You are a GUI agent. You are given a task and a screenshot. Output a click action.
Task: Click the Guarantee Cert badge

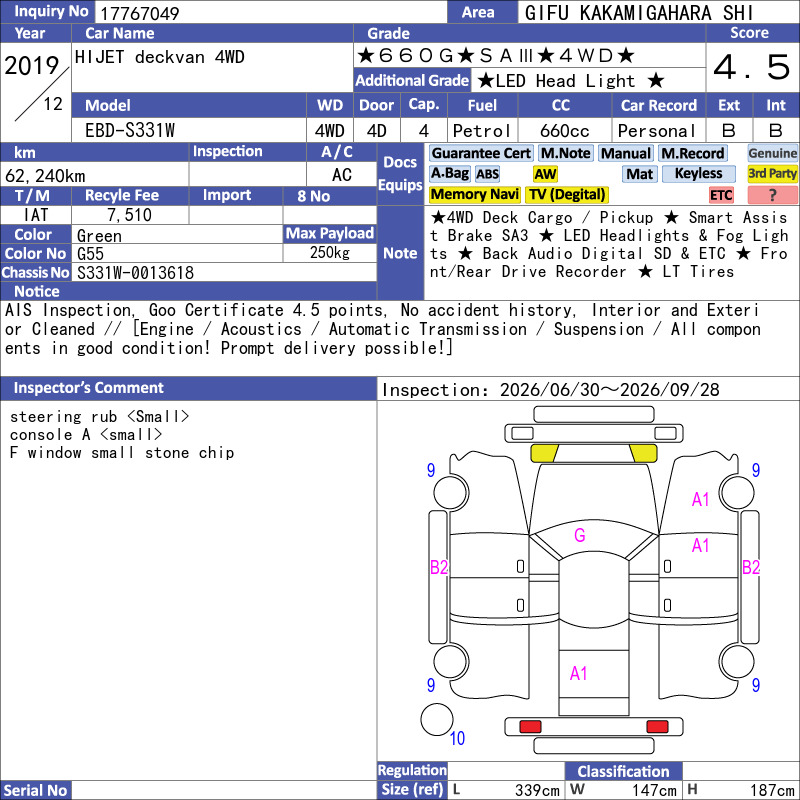[x=481, y=154]
